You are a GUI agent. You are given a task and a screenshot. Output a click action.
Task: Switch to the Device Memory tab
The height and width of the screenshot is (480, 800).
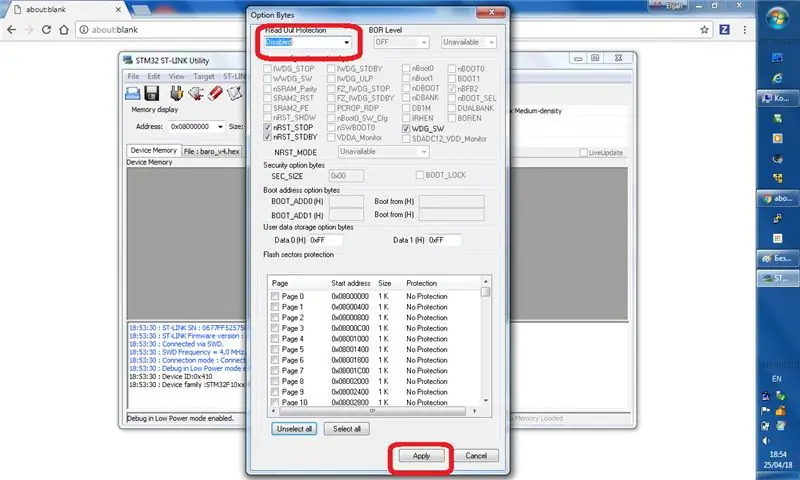click(154, 150)
